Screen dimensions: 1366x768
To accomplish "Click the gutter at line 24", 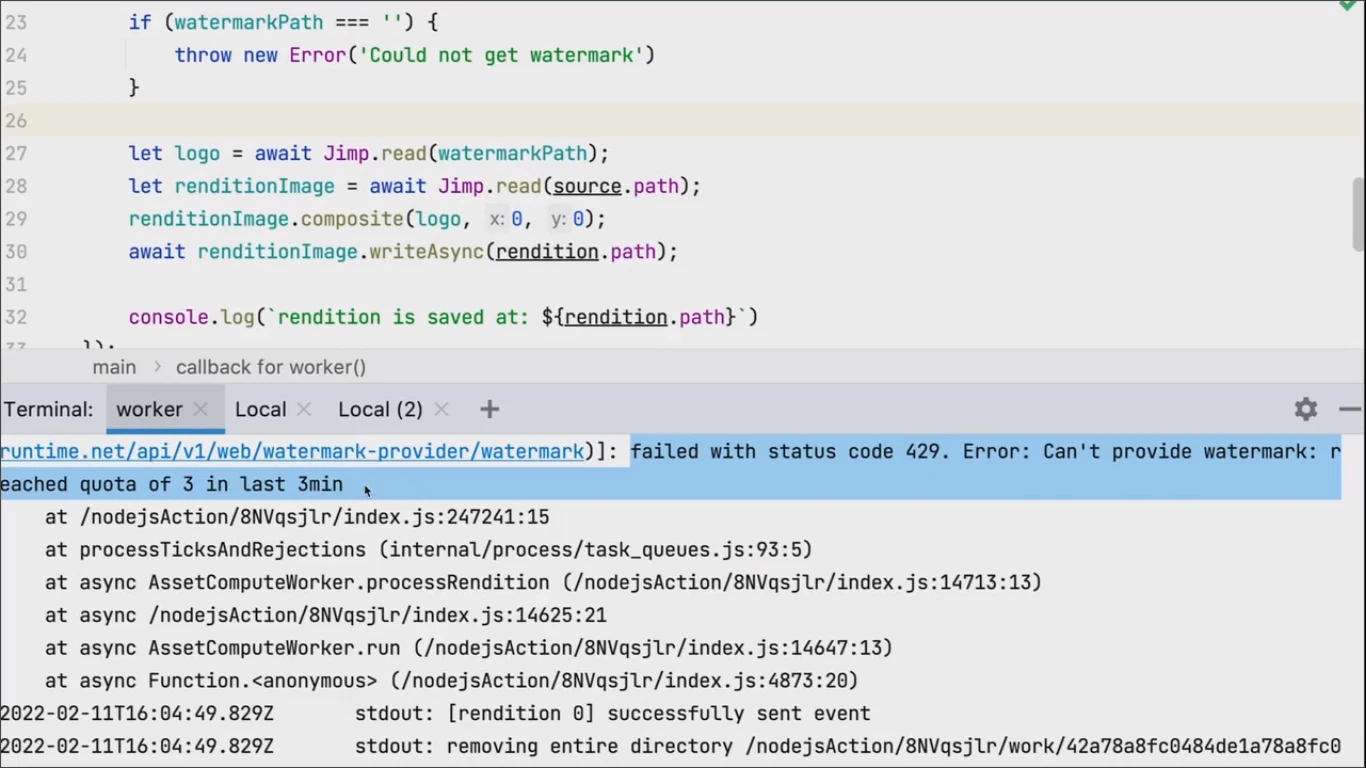I will [x=16, y=55].
